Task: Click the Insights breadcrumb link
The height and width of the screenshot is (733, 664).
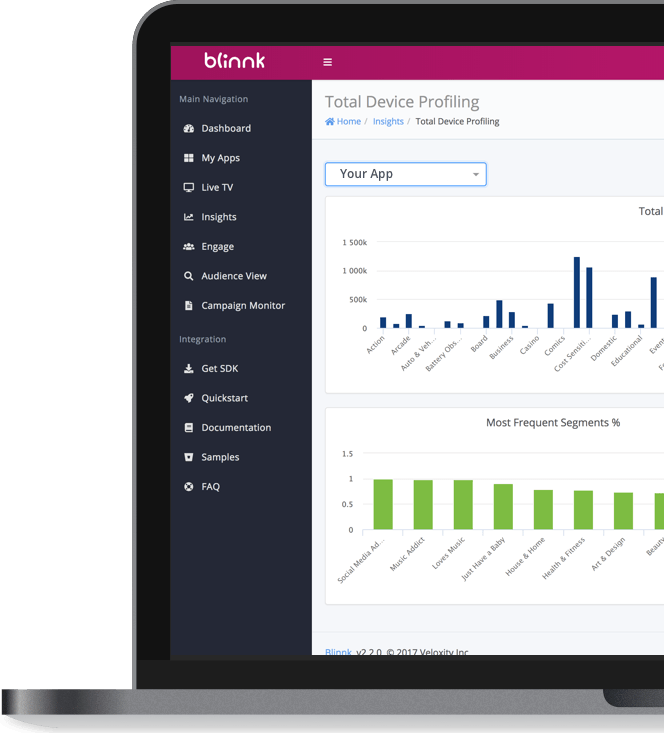Action: (x=388, y=122)
